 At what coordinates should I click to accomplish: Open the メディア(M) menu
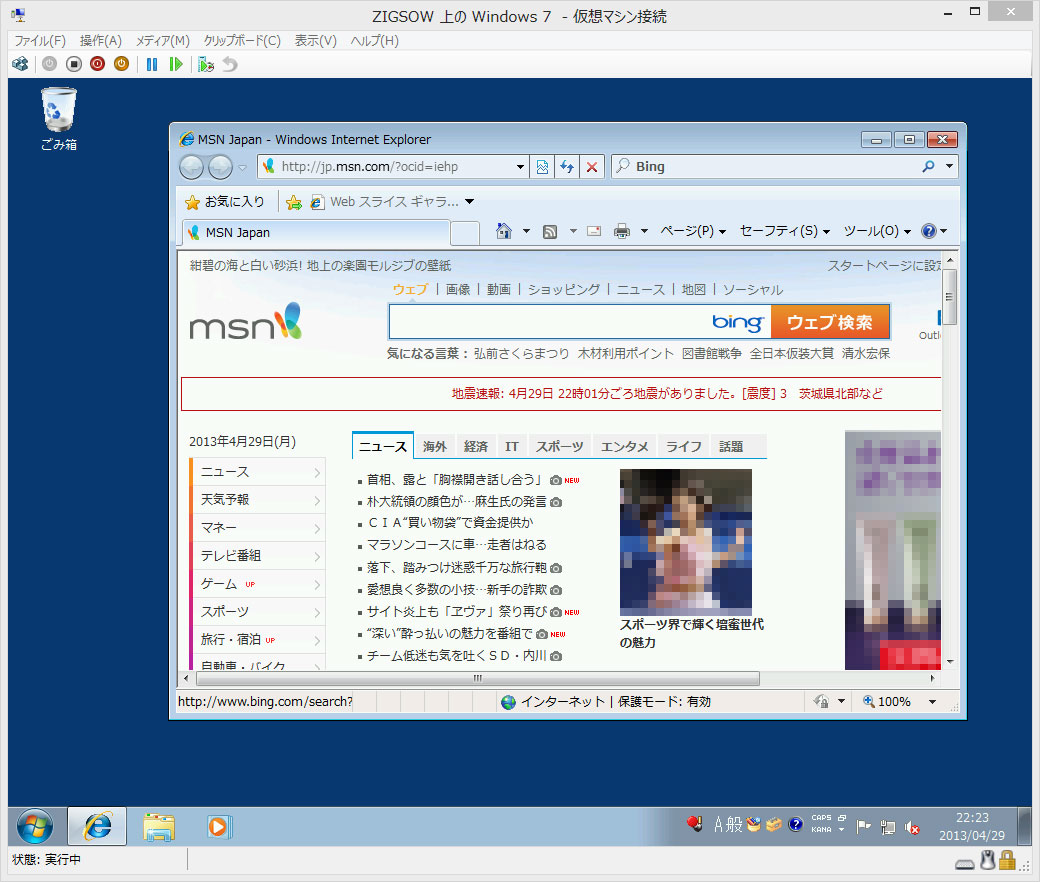pos(163,40)
